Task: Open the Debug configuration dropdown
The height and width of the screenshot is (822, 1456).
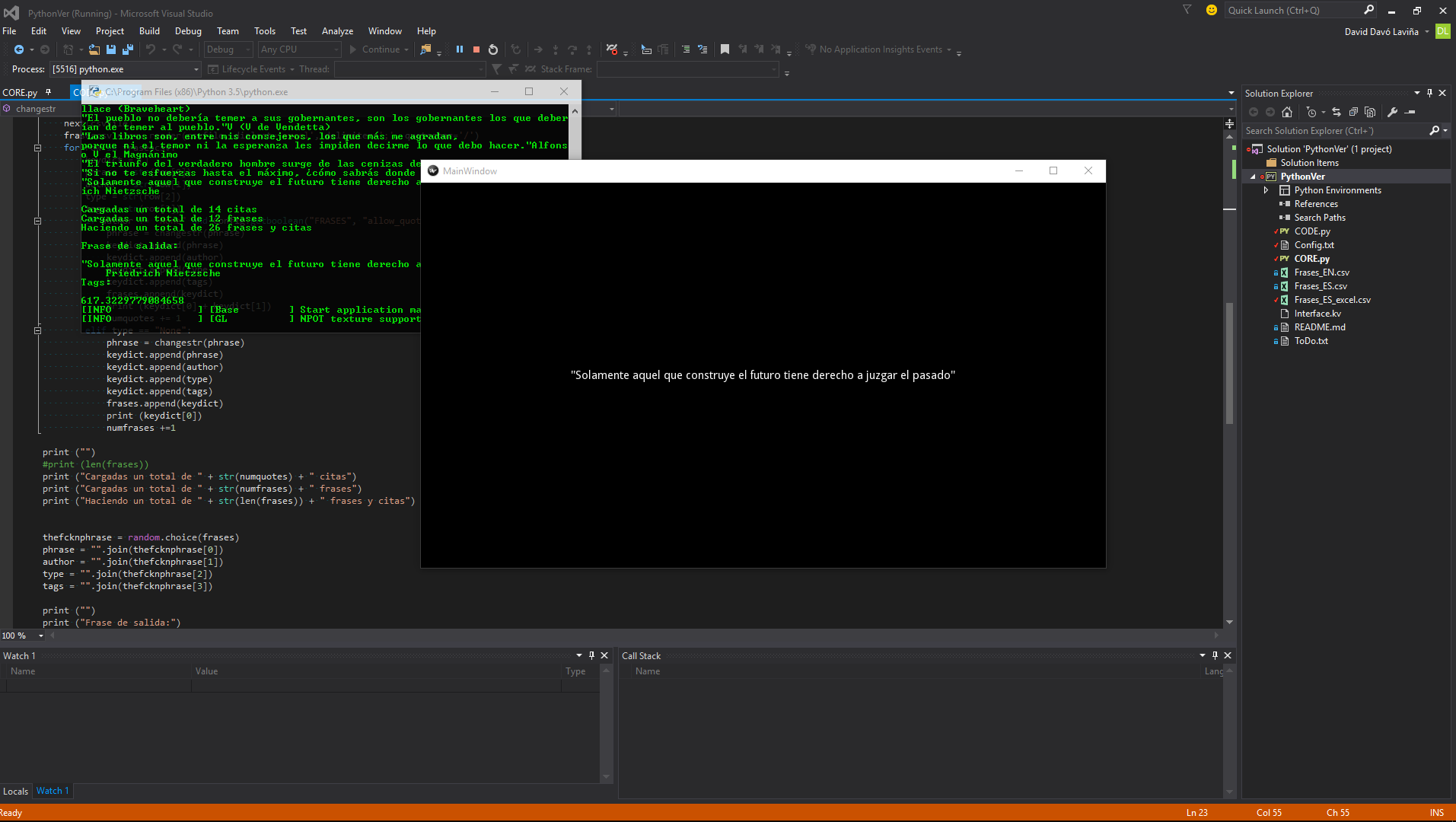Action: pos(228,49)
